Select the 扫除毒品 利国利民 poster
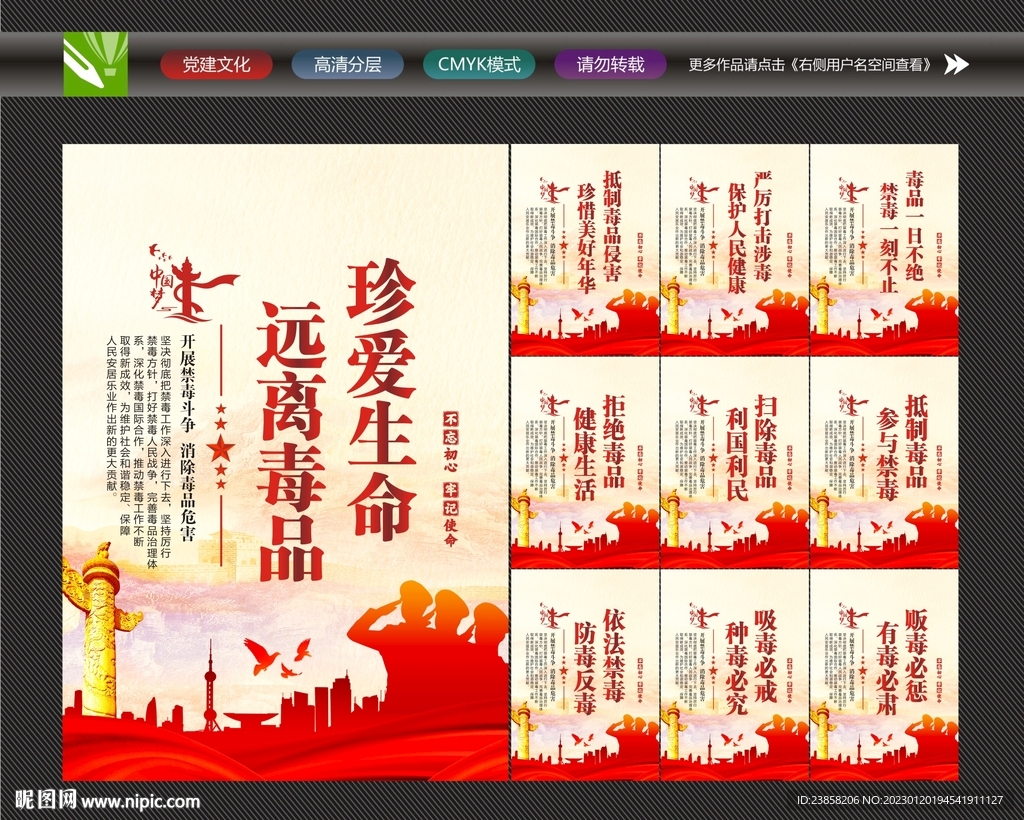Image resolution: width=1024 pixels, height=820 pixels. (735, 462)
